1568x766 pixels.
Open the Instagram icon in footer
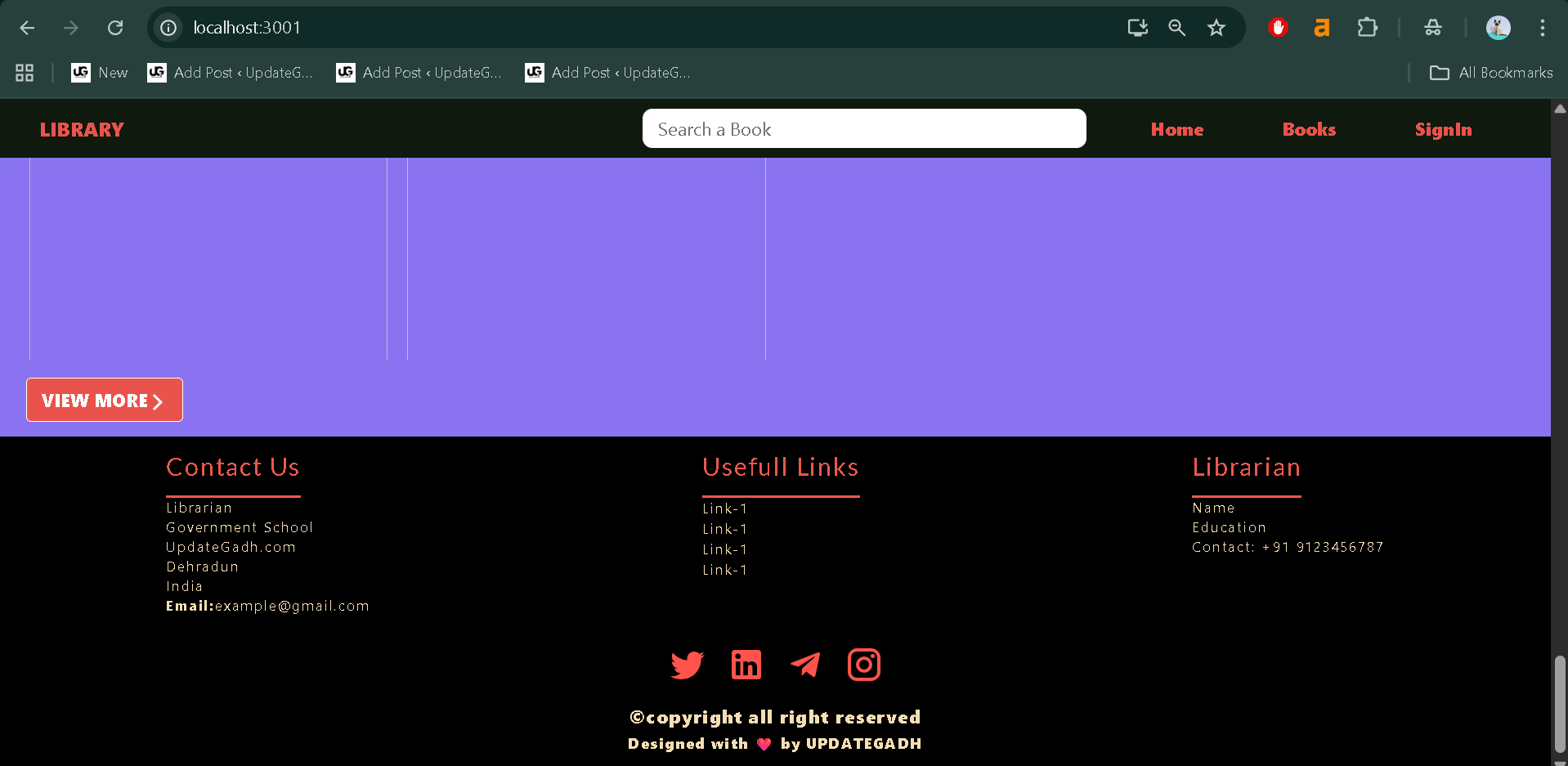[864, 665]
